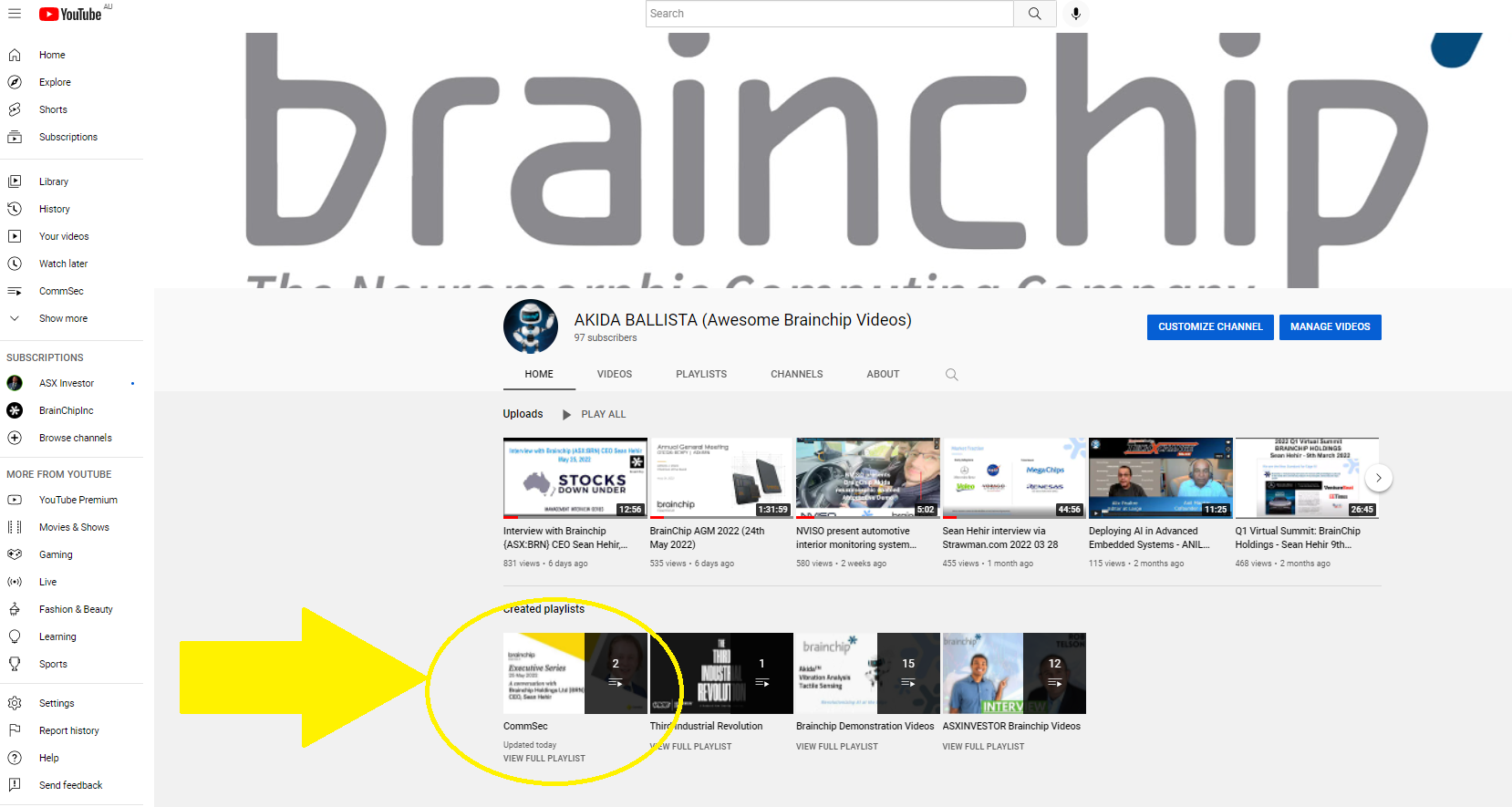This screenshot has height=807, width=1512.
Task: Click the NVISO present automotive video title
Action: (855, 538)
